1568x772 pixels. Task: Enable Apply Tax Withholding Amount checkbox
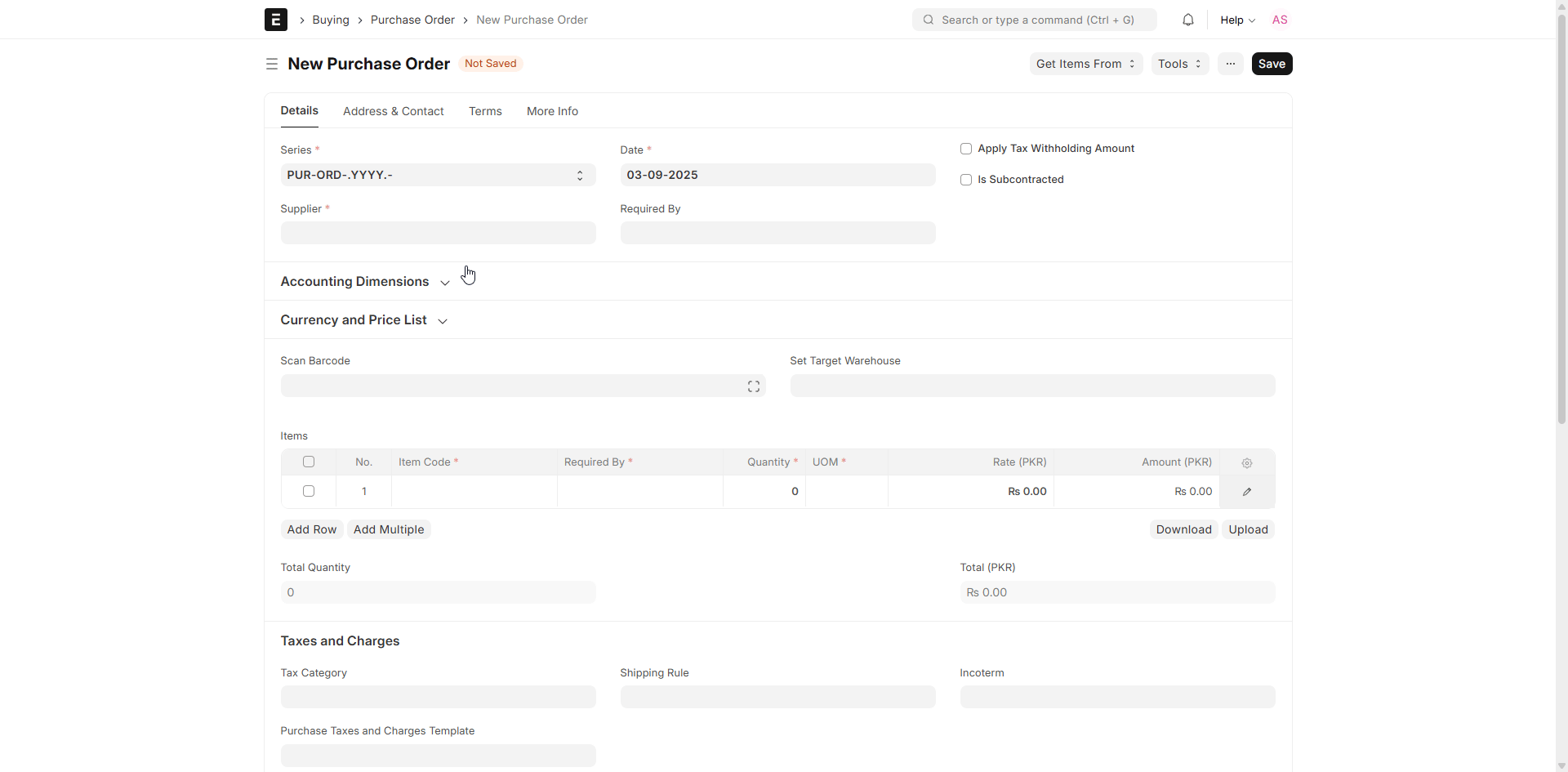966,149
